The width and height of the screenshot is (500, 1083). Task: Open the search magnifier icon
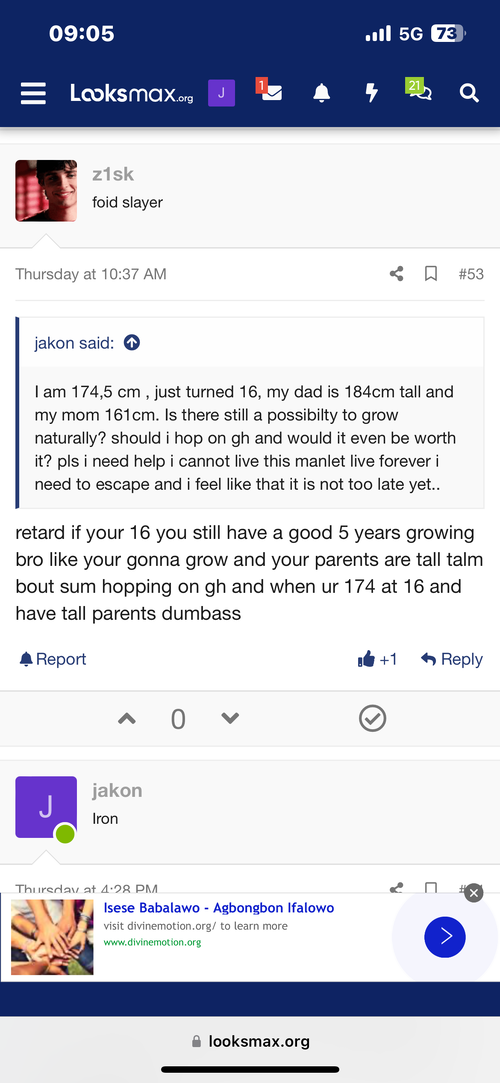pyautogui.click(x=469, y=93)
